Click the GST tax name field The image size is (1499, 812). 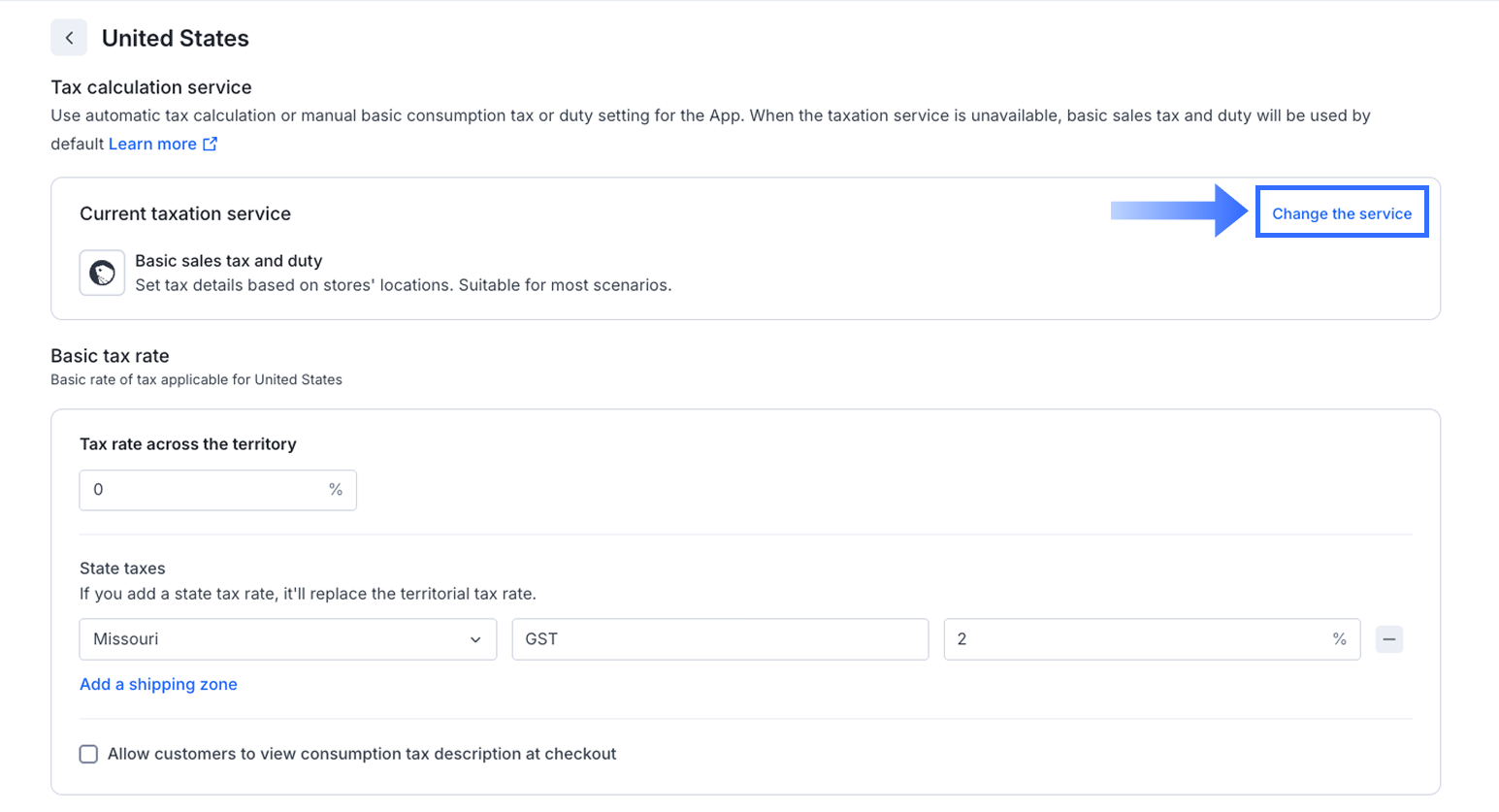(719, 639)
